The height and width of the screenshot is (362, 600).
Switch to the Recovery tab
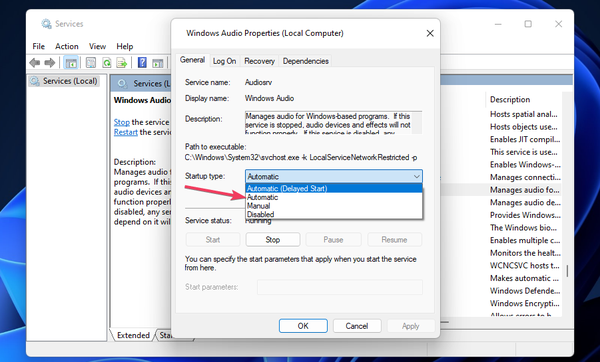click(259, 61)
